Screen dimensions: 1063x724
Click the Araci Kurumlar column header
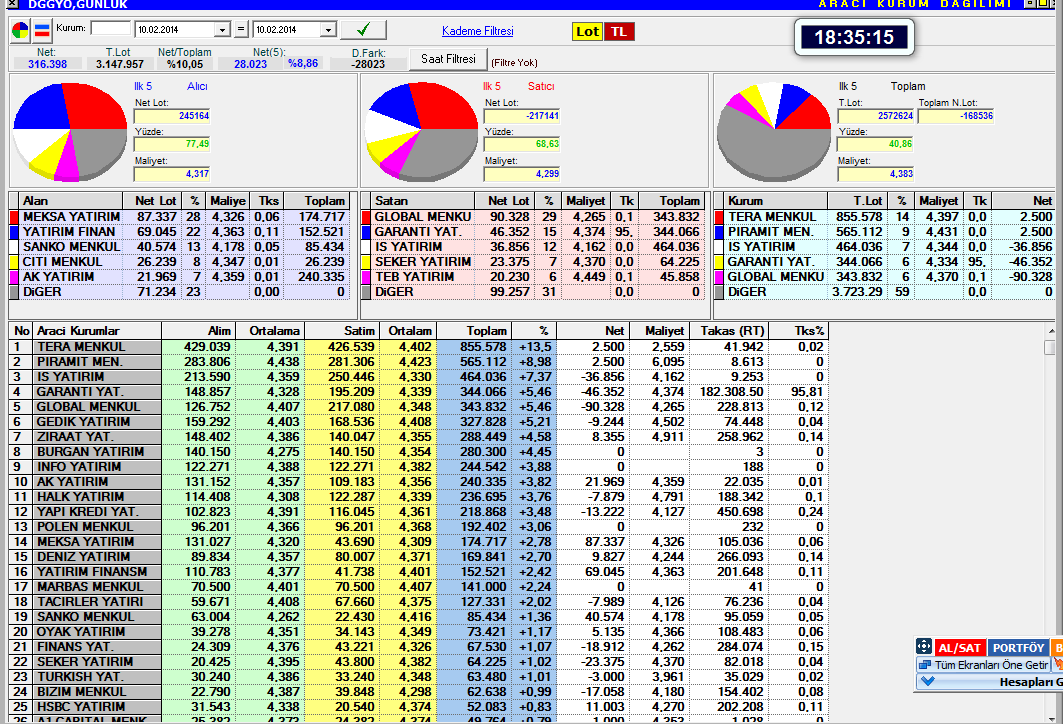click(97, 331)
